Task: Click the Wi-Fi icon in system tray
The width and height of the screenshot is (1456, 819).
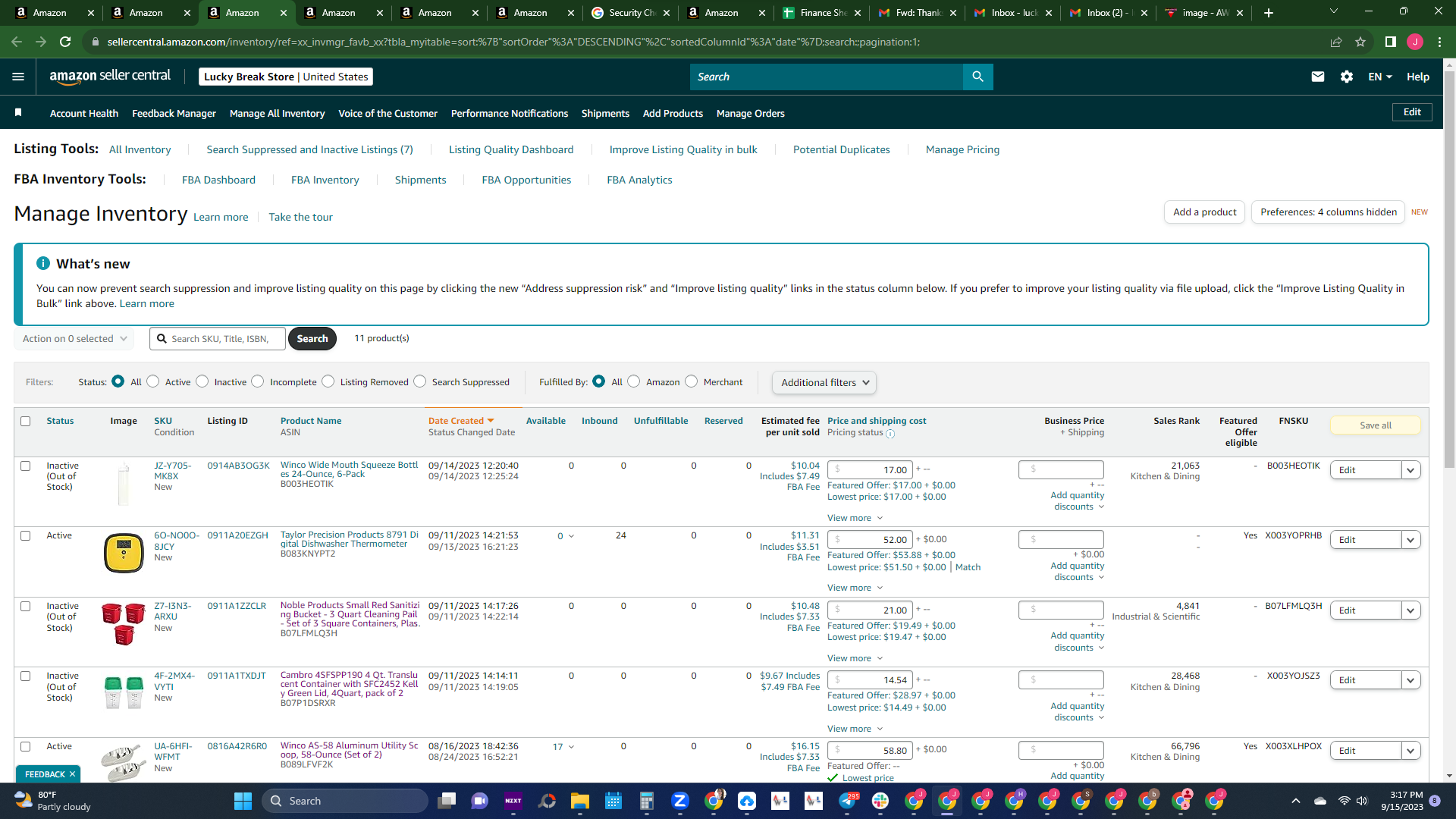Action: (x=1344, y=801)
